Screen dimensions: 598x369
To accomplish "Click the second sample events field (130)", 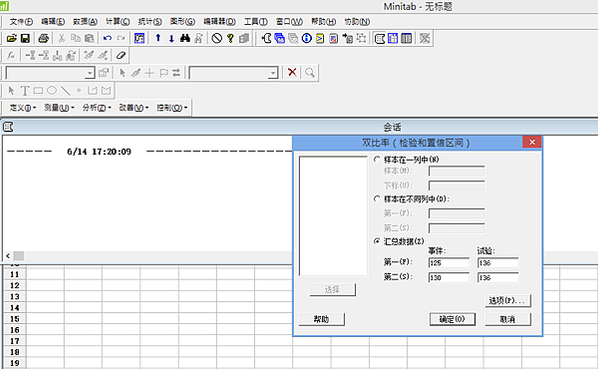I will (x=449, y=278).
